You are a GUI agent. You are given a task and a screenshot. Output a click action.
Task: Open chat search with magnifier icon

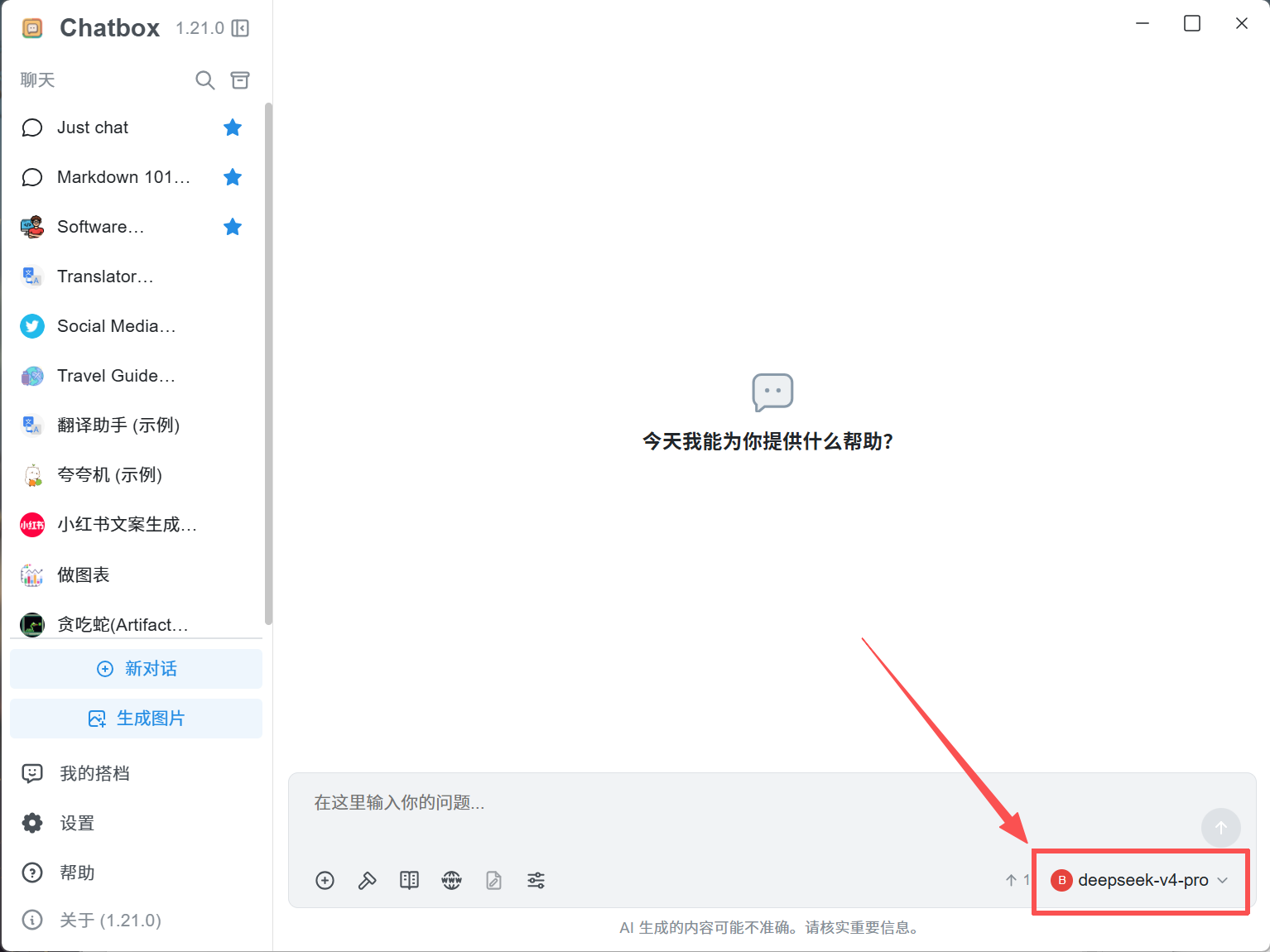click(x=204, y=80)
